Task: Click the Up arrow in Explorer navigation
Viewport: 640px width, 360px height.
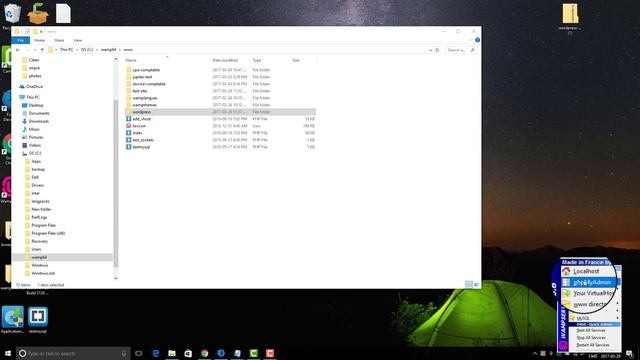Action: click(42, 50)
